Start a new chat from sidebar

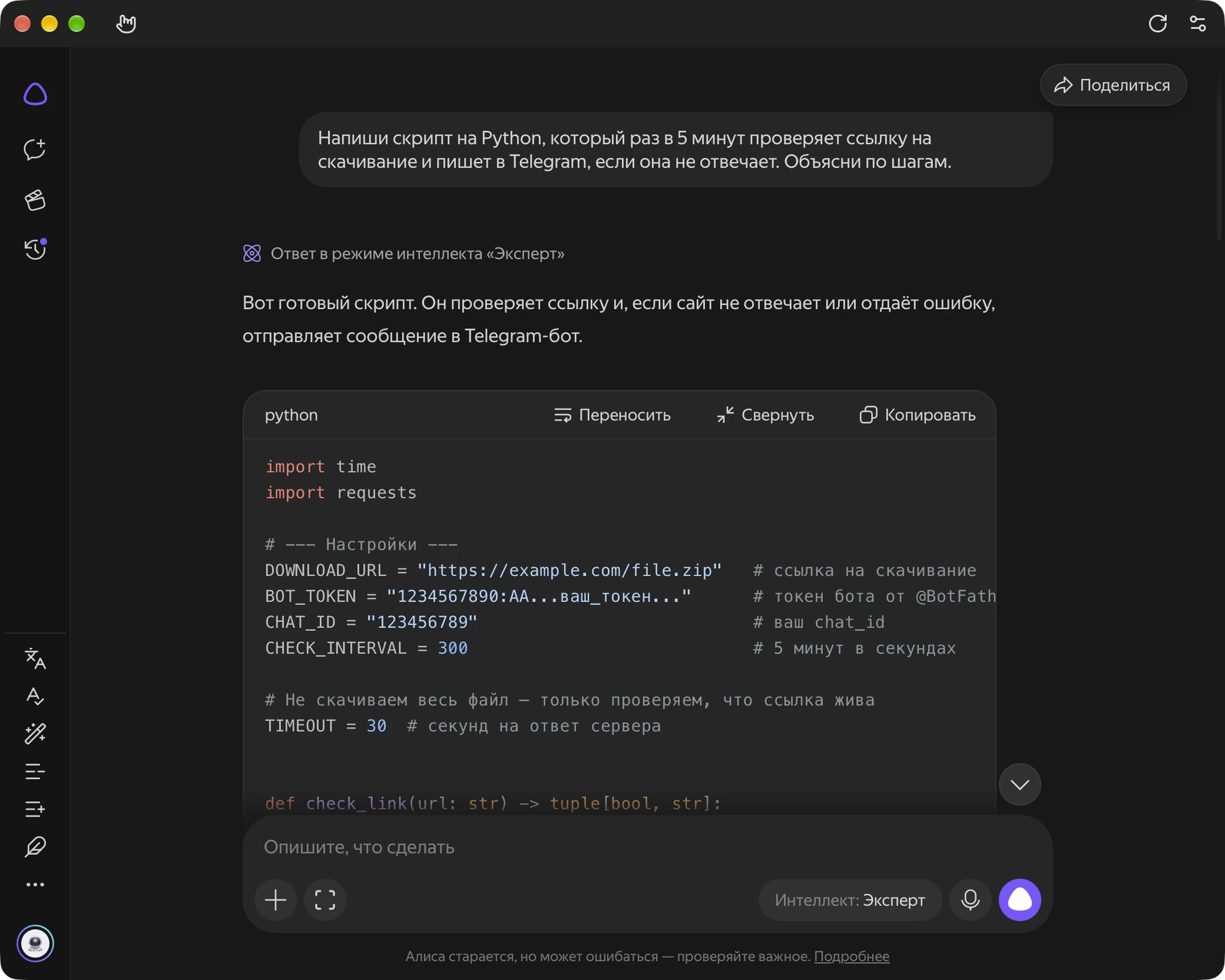pos(35,149)
